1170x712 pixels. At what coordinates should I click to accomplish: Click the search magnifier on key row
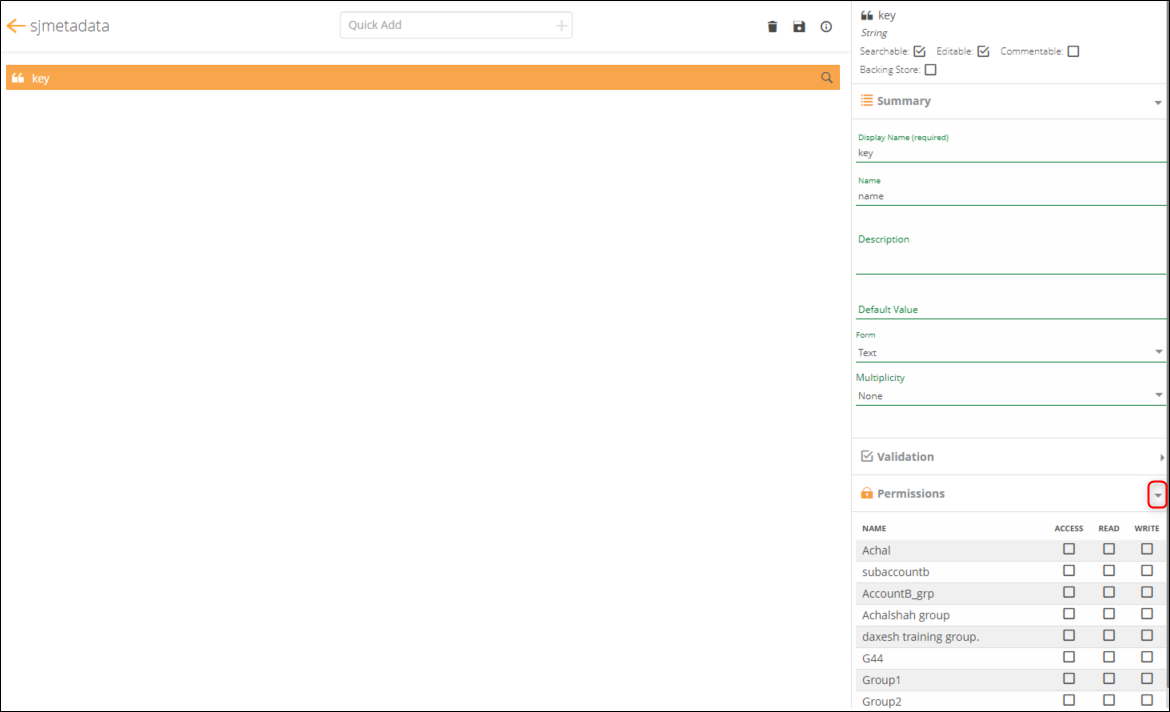[x=827, y=78]
